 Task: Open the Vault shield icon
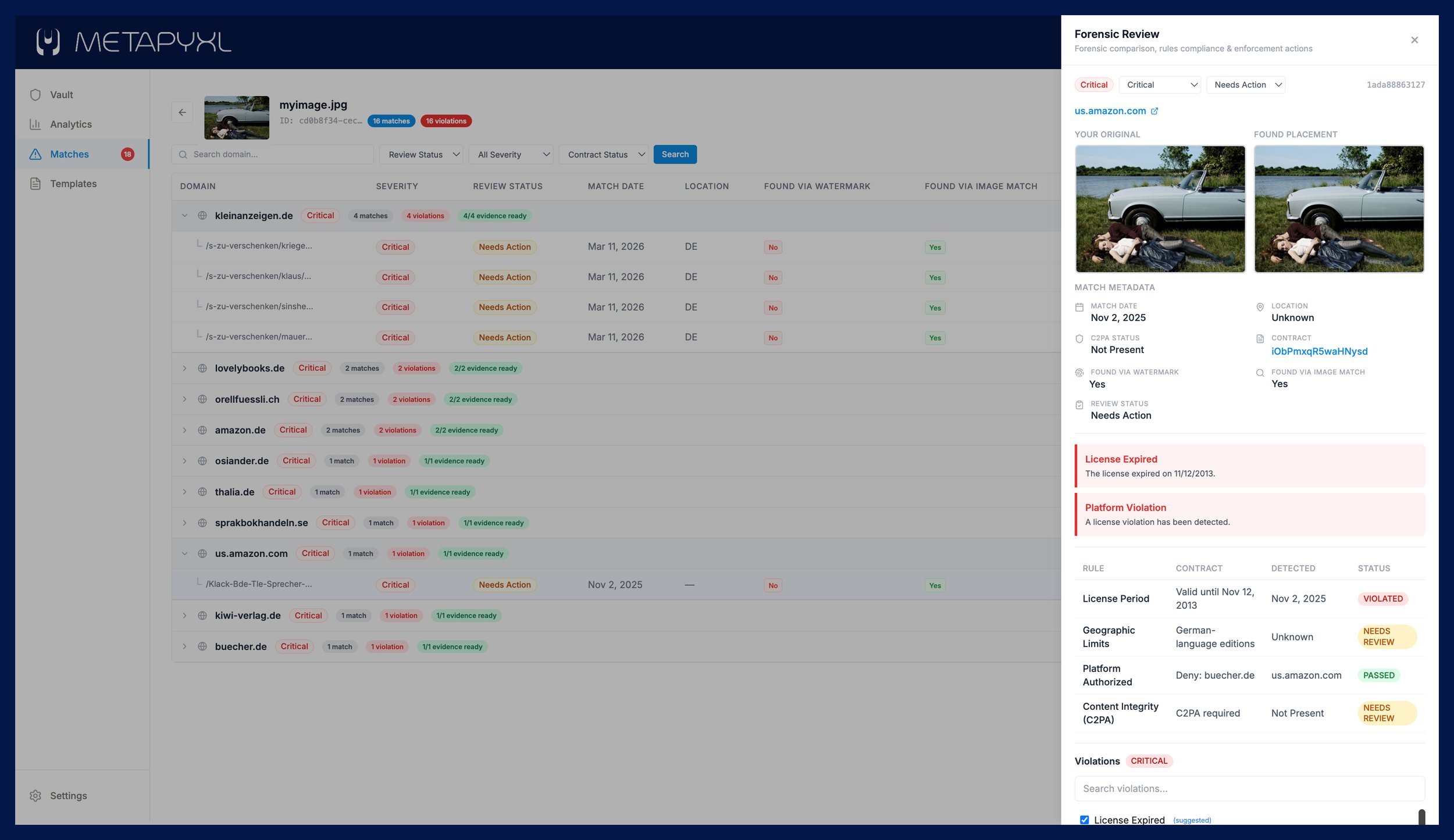[35, 95]
